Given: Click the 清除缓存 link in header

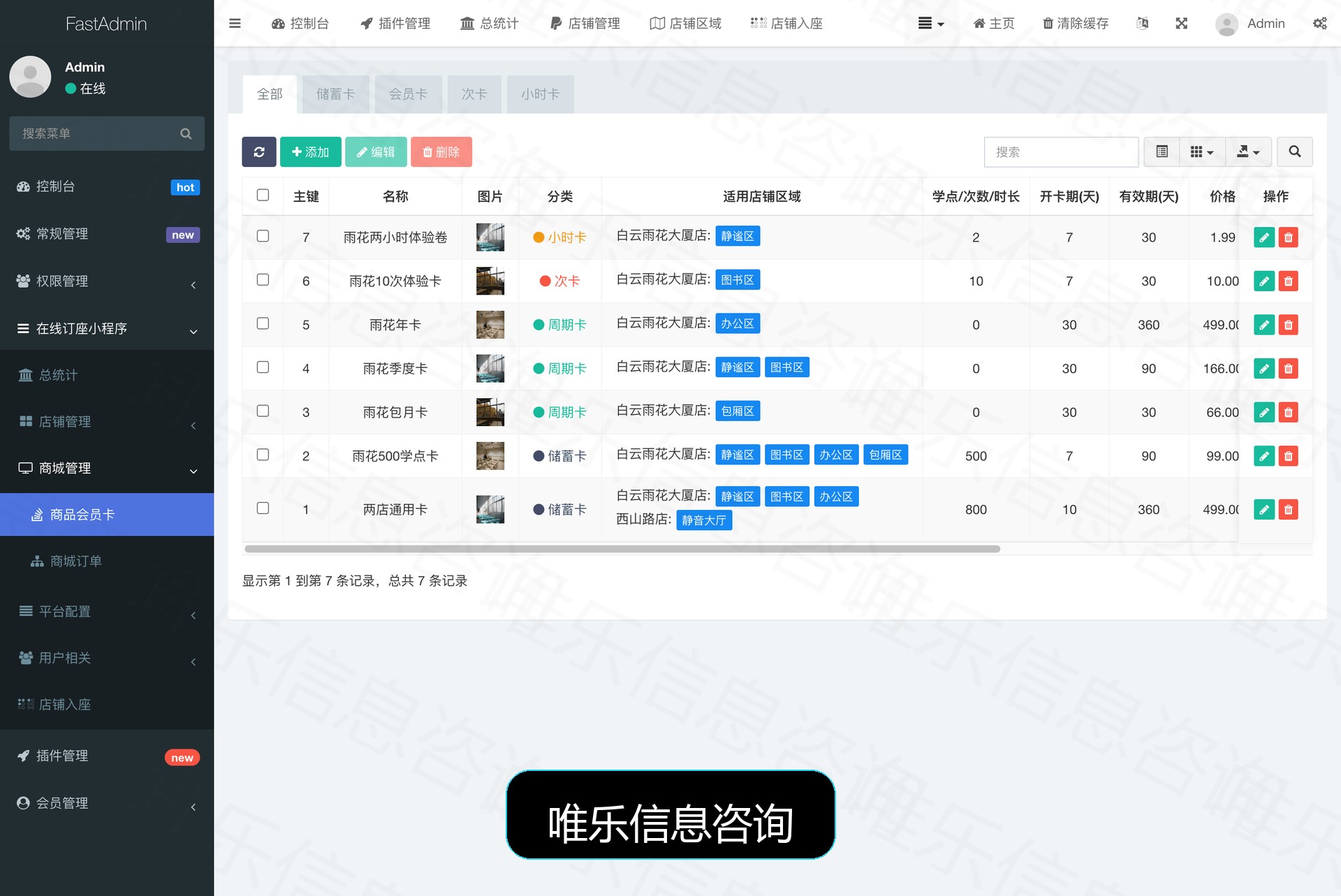Looking at the screenshot, I should (1076, 24).
